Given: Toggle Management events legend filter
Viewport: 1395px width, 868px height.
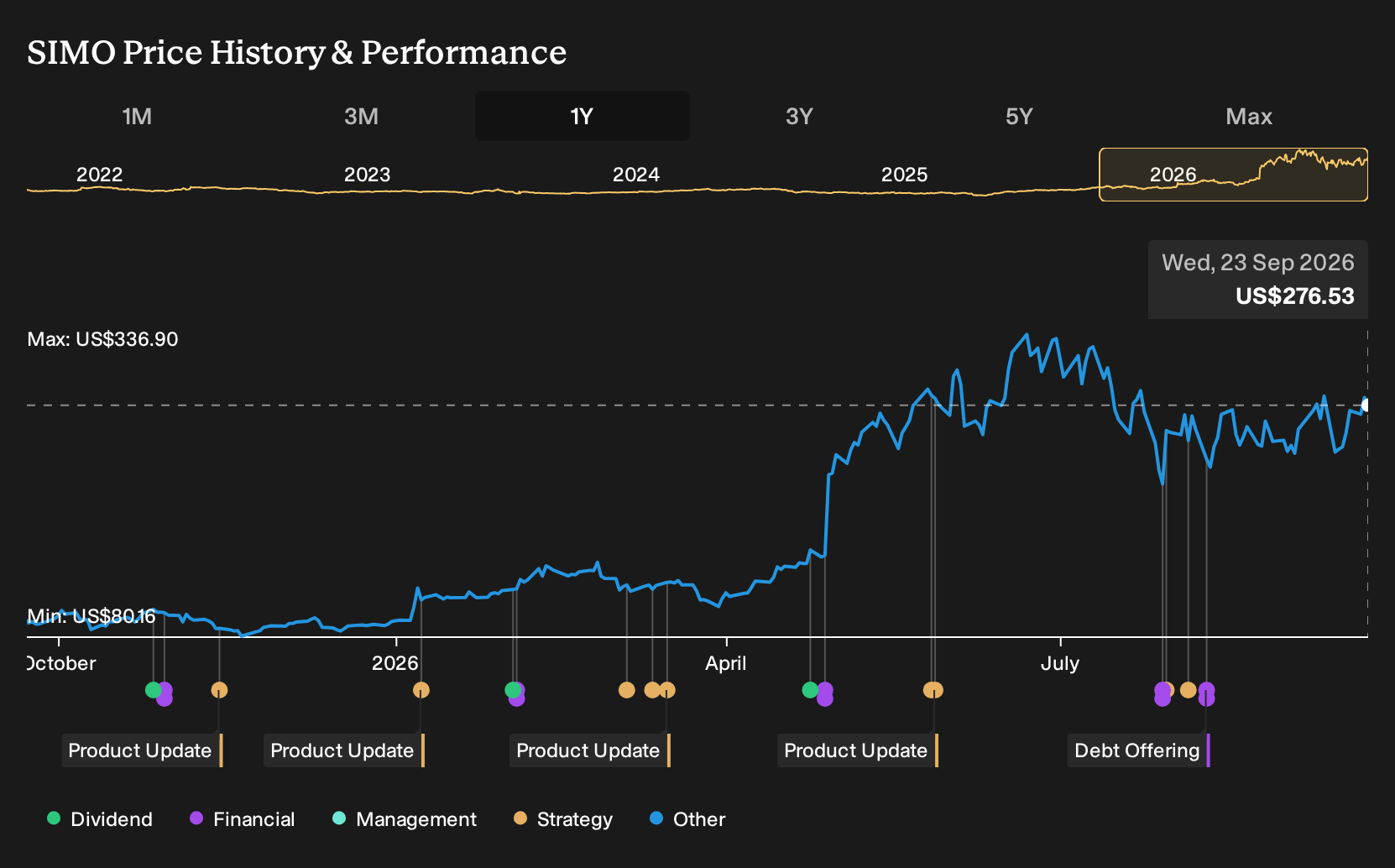Looking at the screenshot, I should pos(405,819).
